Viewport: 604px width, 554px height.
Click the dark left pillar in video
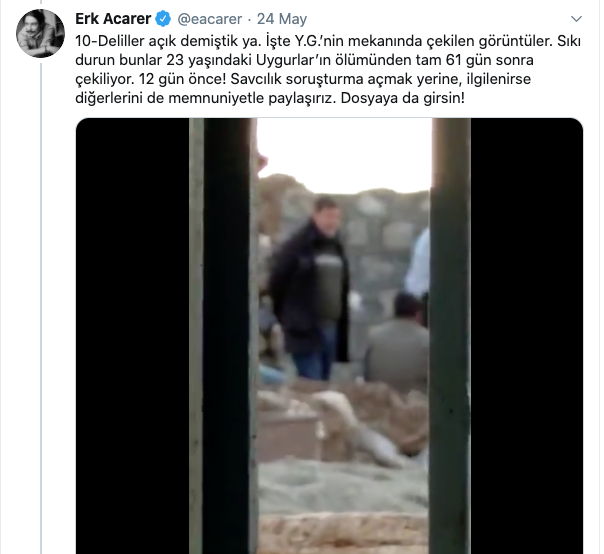[226, 336]
